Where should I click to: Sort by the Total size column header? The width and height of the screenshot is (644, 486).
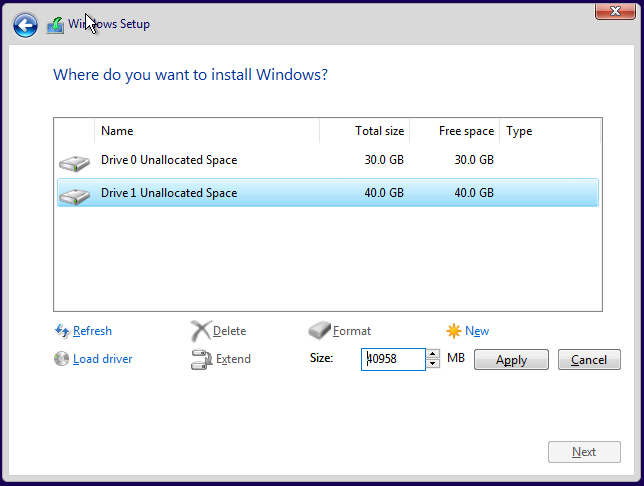click(x=365, y=131)
